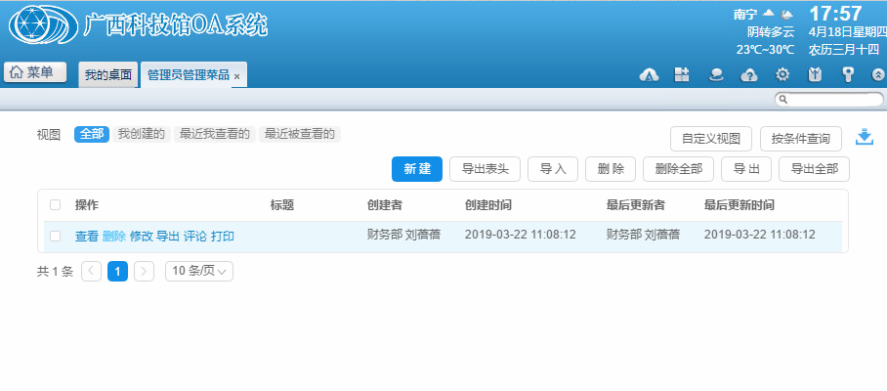This screenshot has height=391, width=887.
Task: Click the row's 导出 link
Action: [168, 237]
